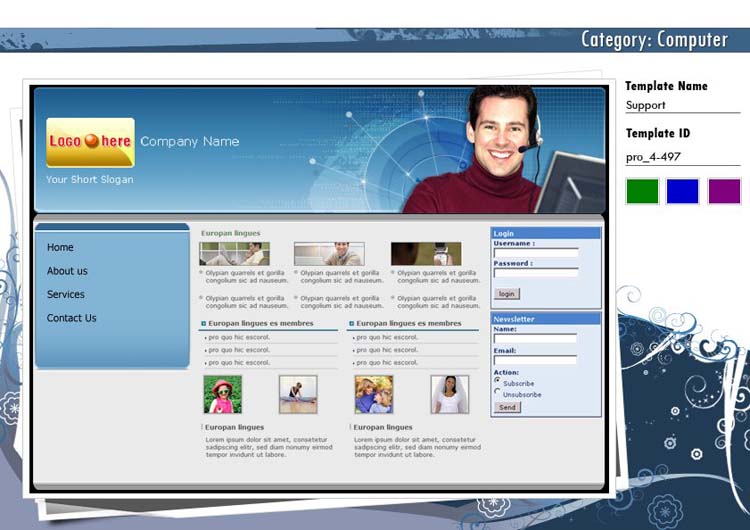Open the girl in pink hat thumbnail
The height and width of the screenshot is (530, 750).
click(223, 395)
